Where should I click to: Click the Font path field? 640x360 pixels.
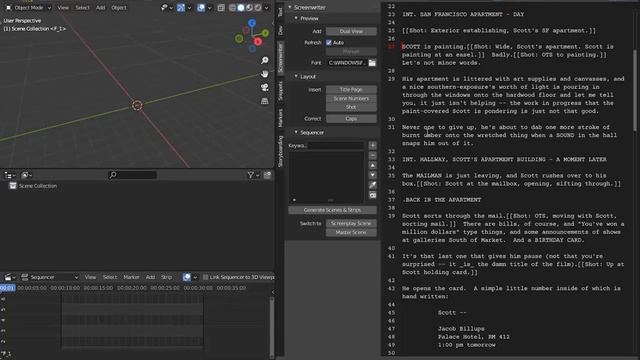[347, 63]
